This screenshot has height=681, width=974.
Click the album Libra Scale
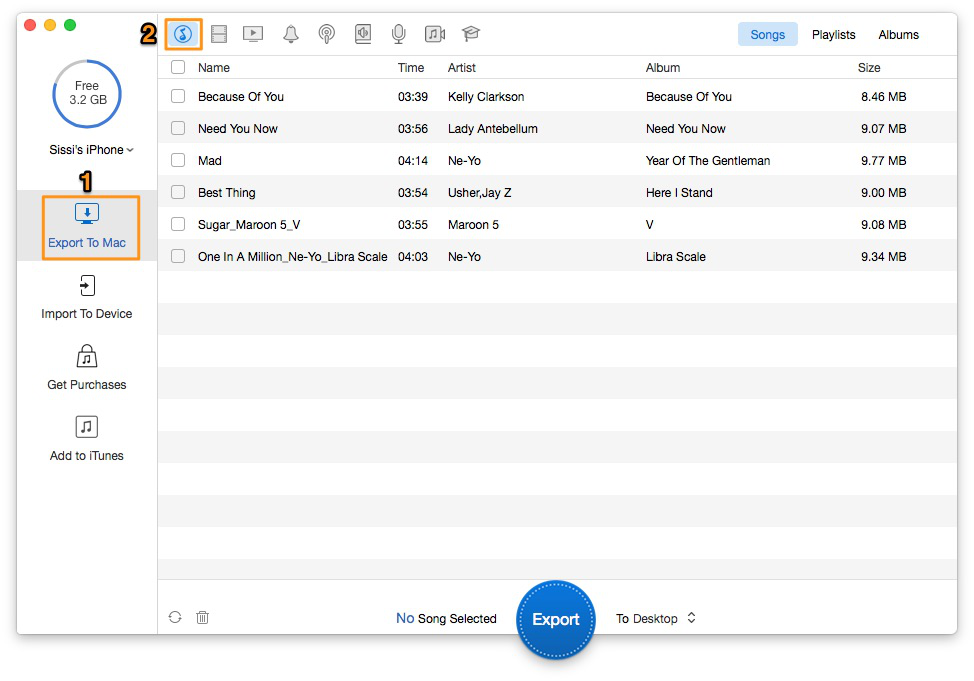tap(676, 257)
